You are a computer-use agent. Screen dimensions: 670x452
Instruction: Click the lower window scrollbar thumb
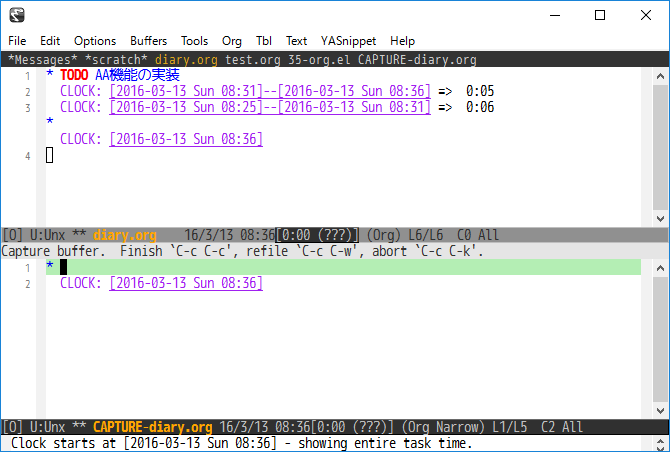(x=661, y=340)
